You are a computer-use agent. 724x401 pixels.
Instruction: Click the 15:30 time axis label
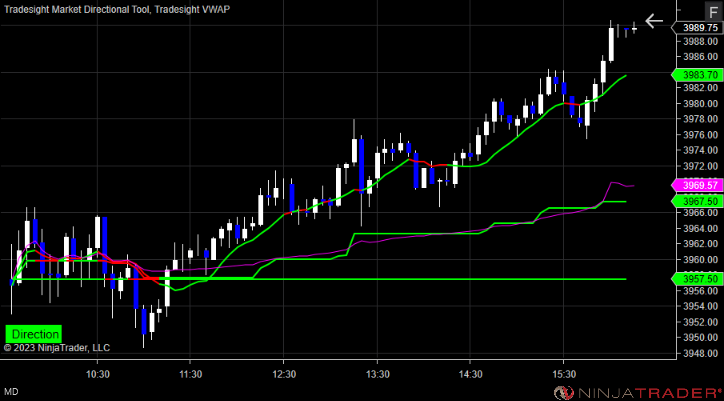click(x=563, y=375)
